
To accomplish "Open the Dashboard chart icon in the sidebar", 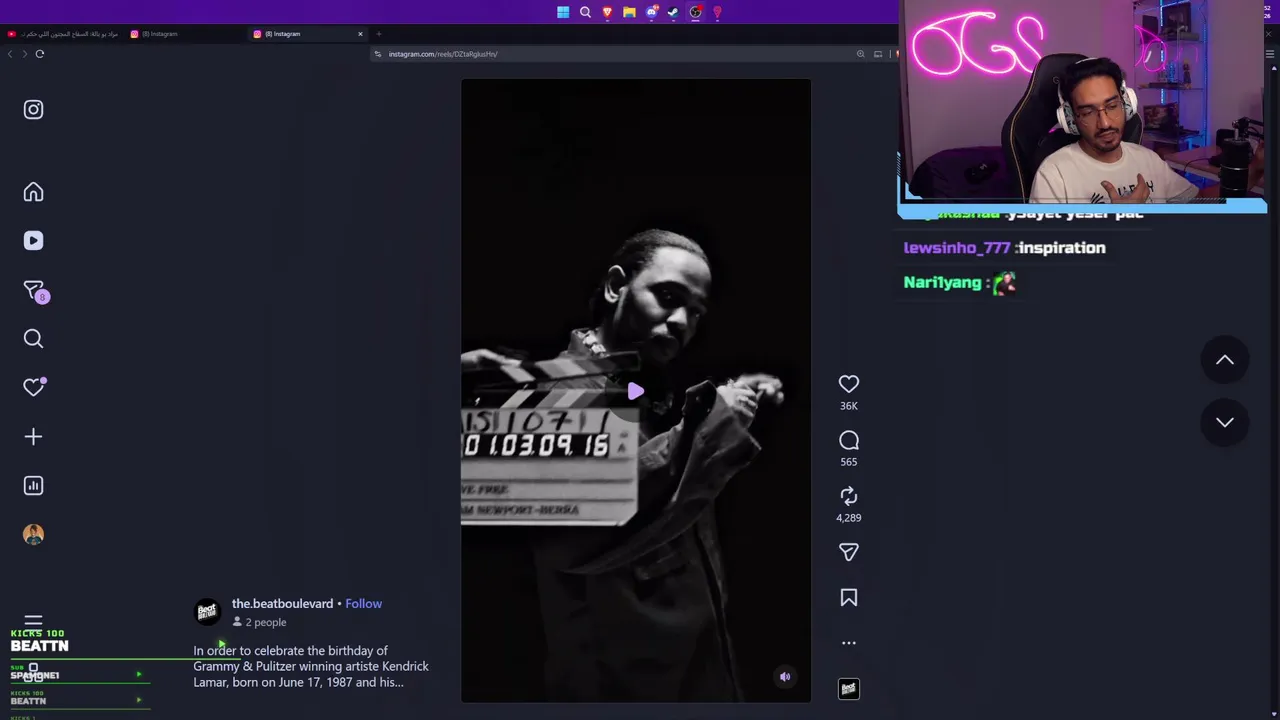I will (33, 486).
